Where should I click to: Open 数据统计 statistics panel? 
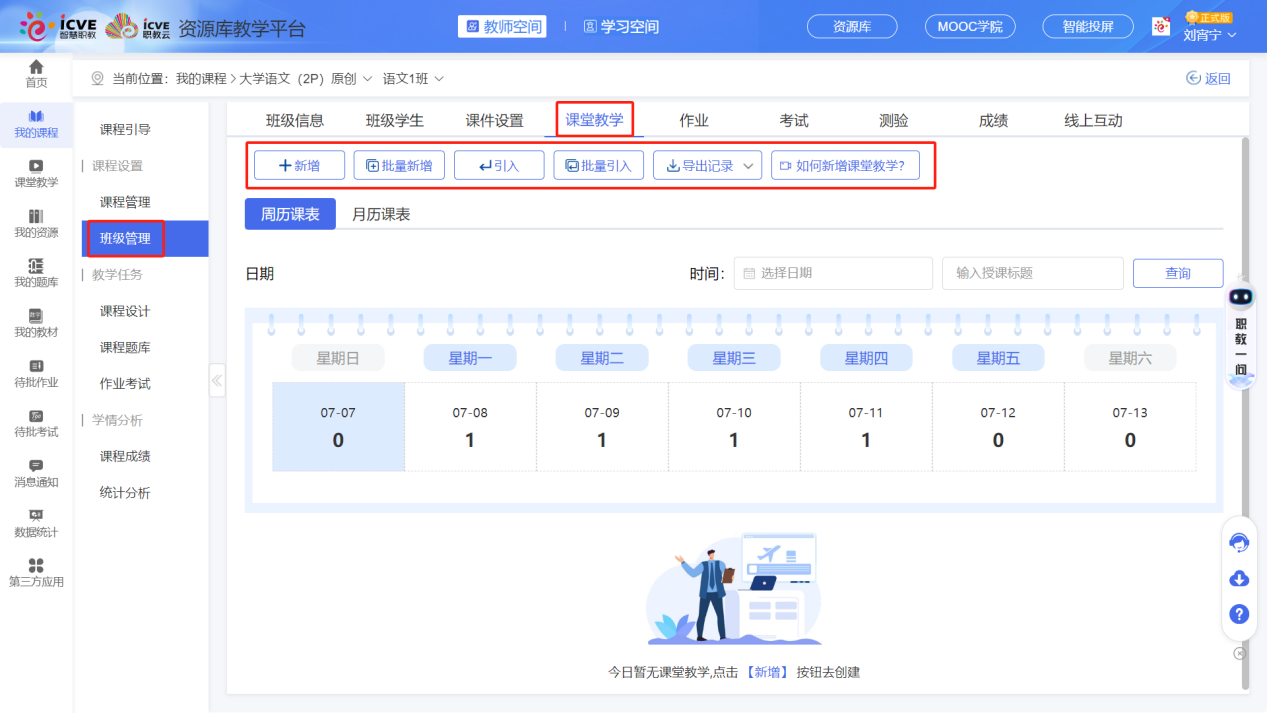[x=36, y=520]
